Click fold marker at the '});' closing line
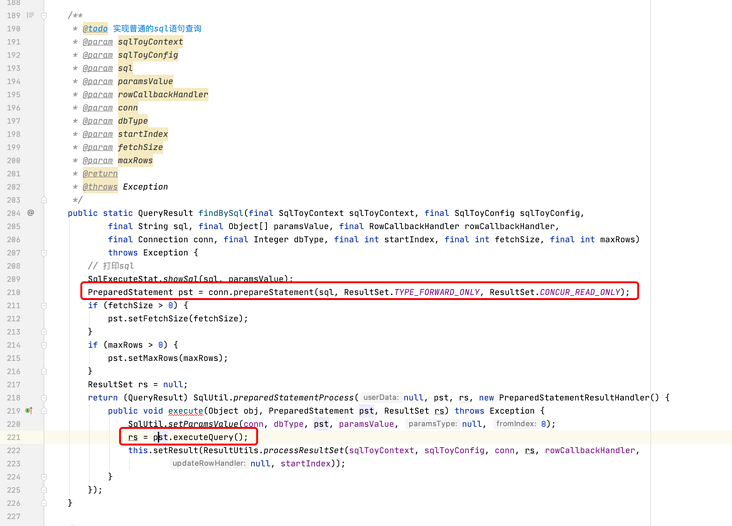 coord(44,490)
